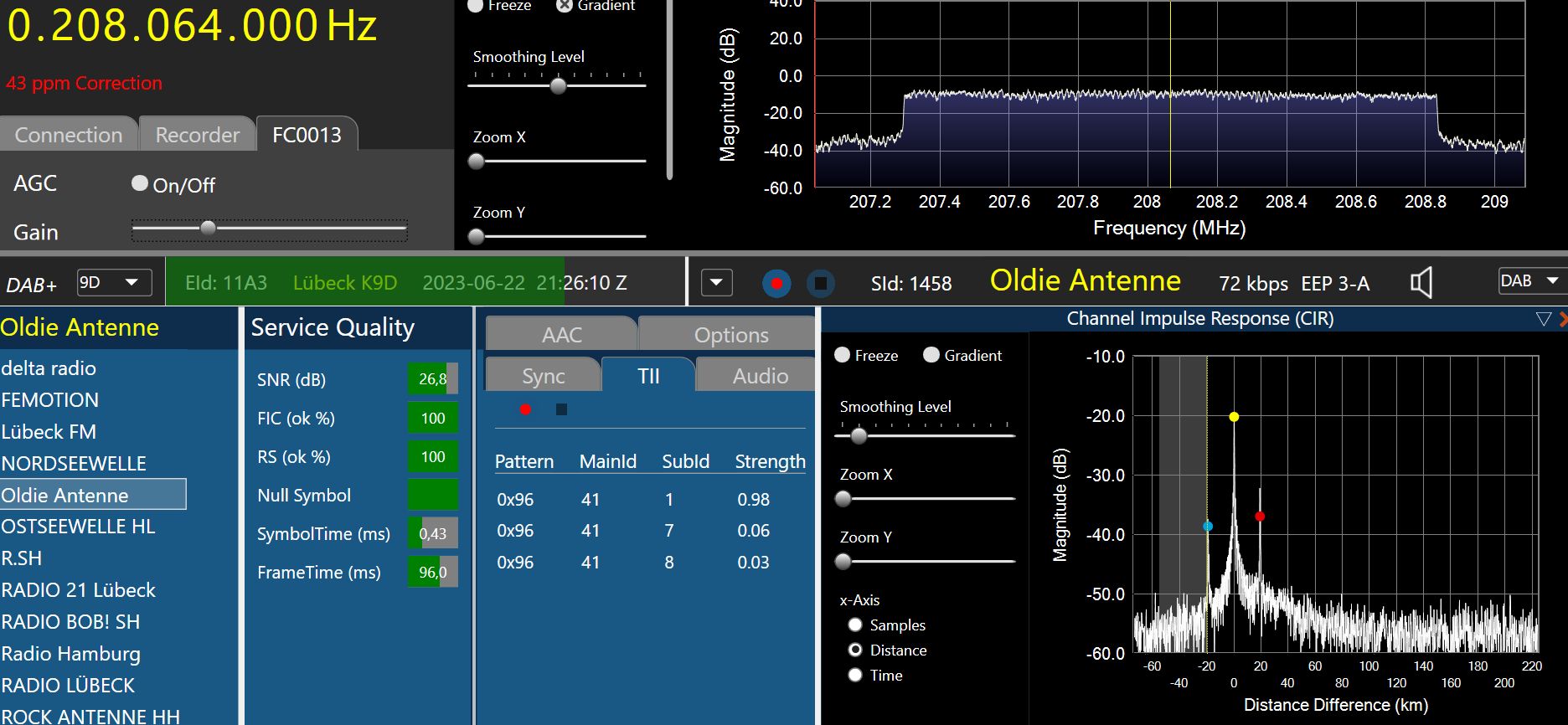The image size is (1568, 725).
Task: Toggle the AGC On/Off radio button
Action: 140,183
